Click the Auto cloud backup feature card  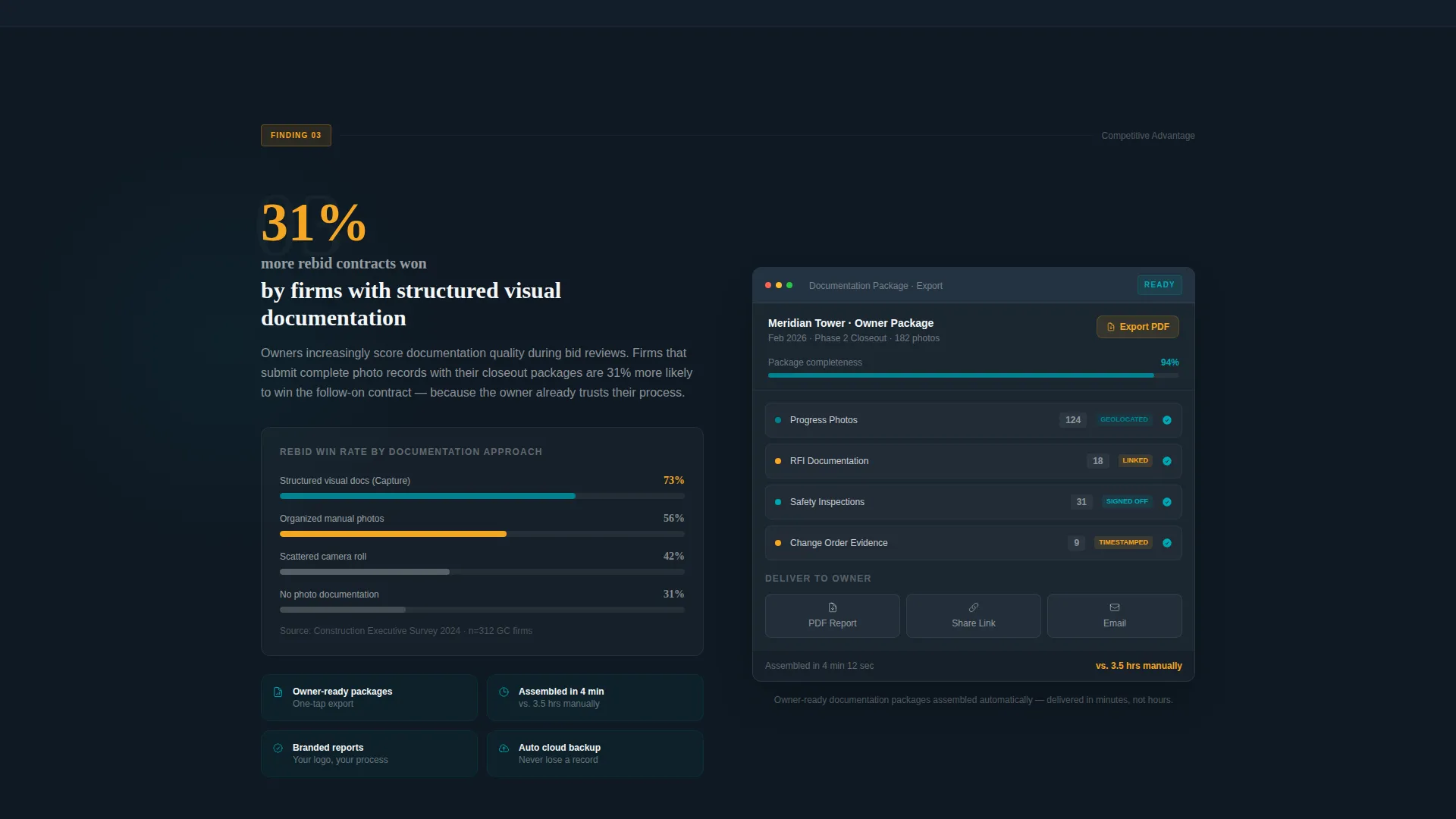(595, 754)
